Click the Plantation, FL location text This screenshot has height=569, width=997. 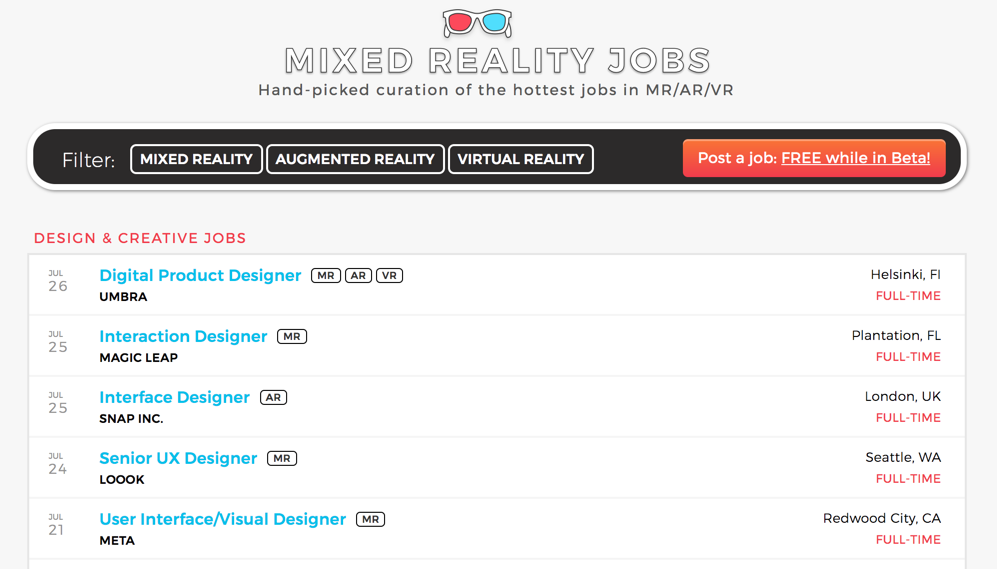(896, 336)
